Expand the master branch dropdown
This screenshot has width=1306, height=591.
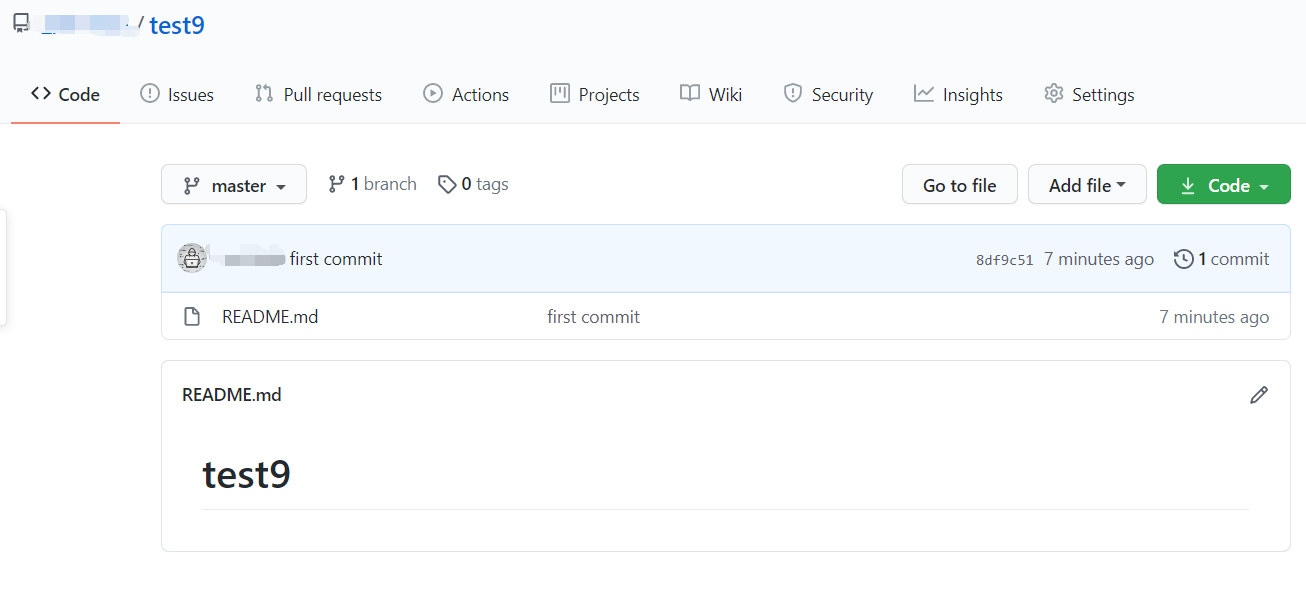point(234,185)
